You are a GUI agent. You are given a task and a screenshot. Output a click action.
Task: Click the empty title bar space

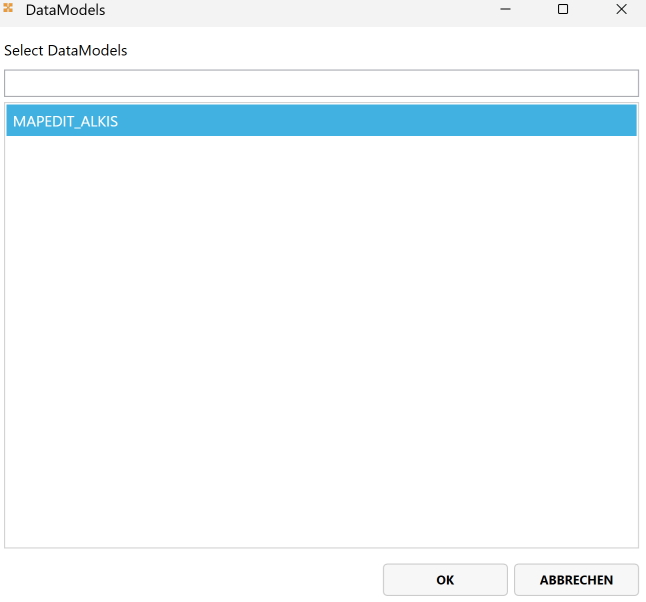point(300,10)
